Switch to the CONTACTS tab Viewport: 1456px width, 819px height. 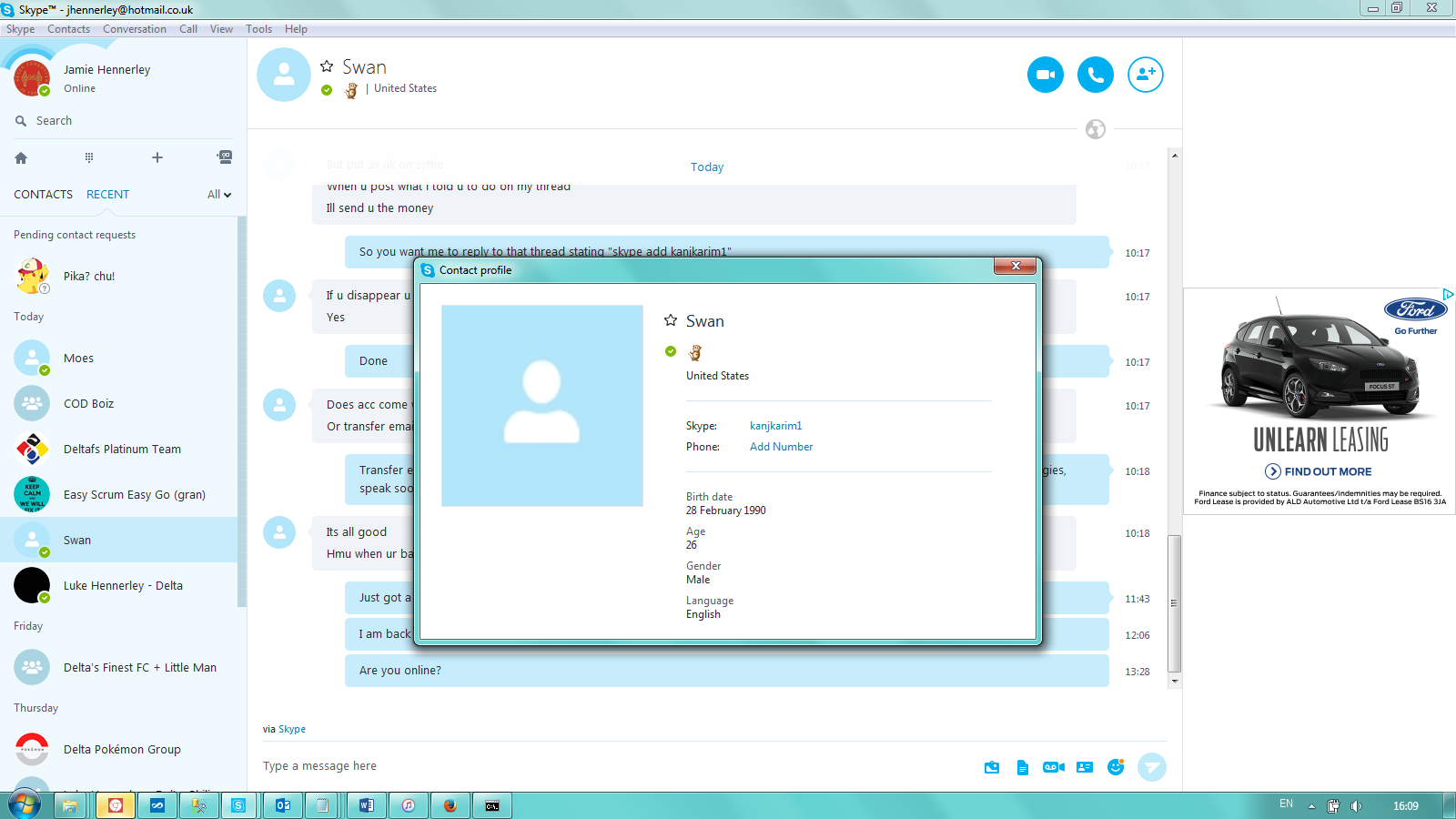[x=43, y=195]
